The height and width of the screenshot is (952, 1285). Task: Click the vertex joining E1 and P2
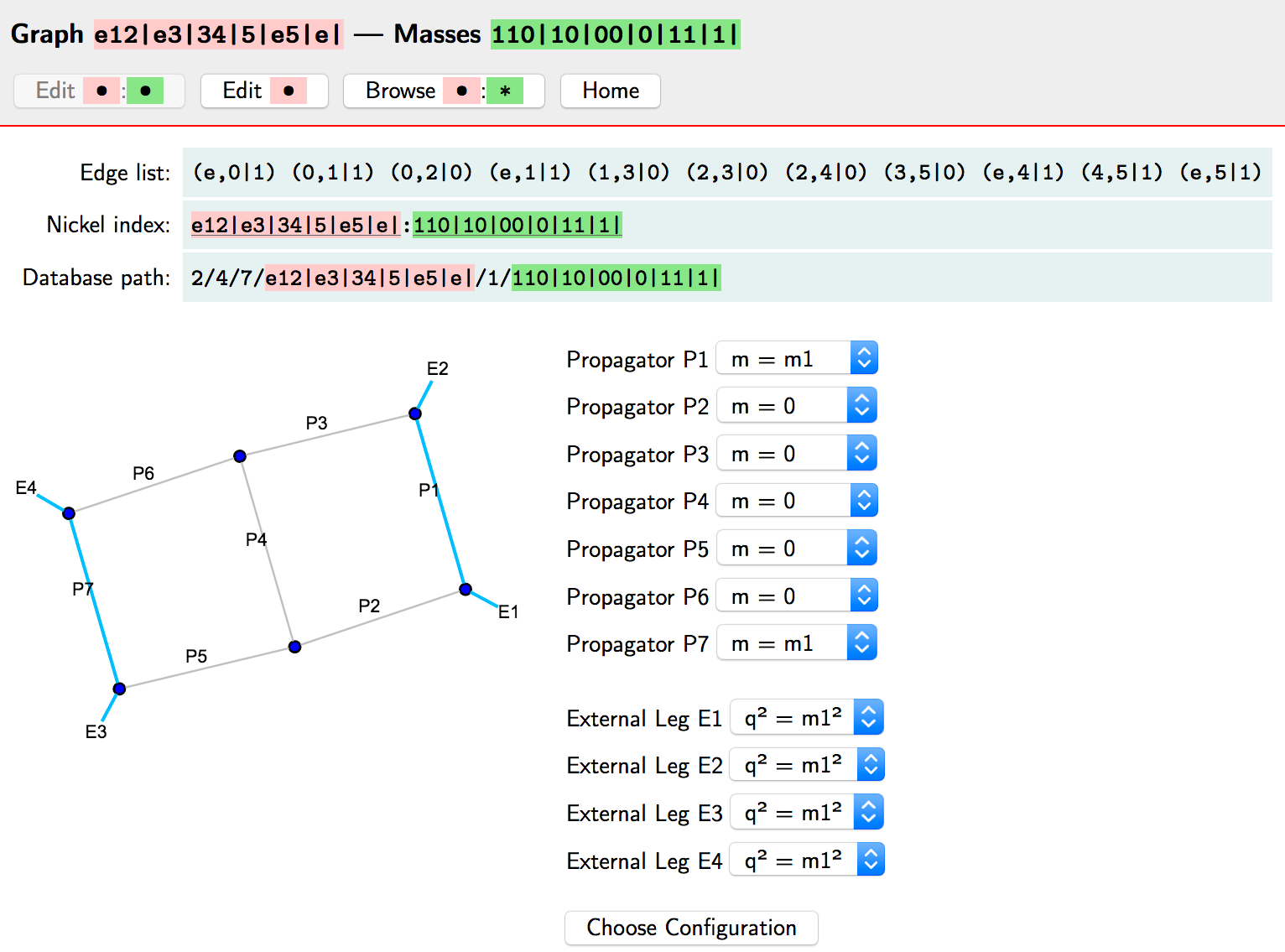point(466,590)
